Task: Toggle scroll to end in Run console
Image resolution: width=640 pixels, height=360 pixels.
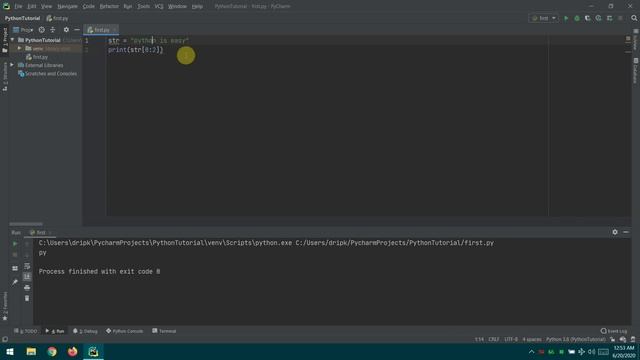Action: (27, 277)
